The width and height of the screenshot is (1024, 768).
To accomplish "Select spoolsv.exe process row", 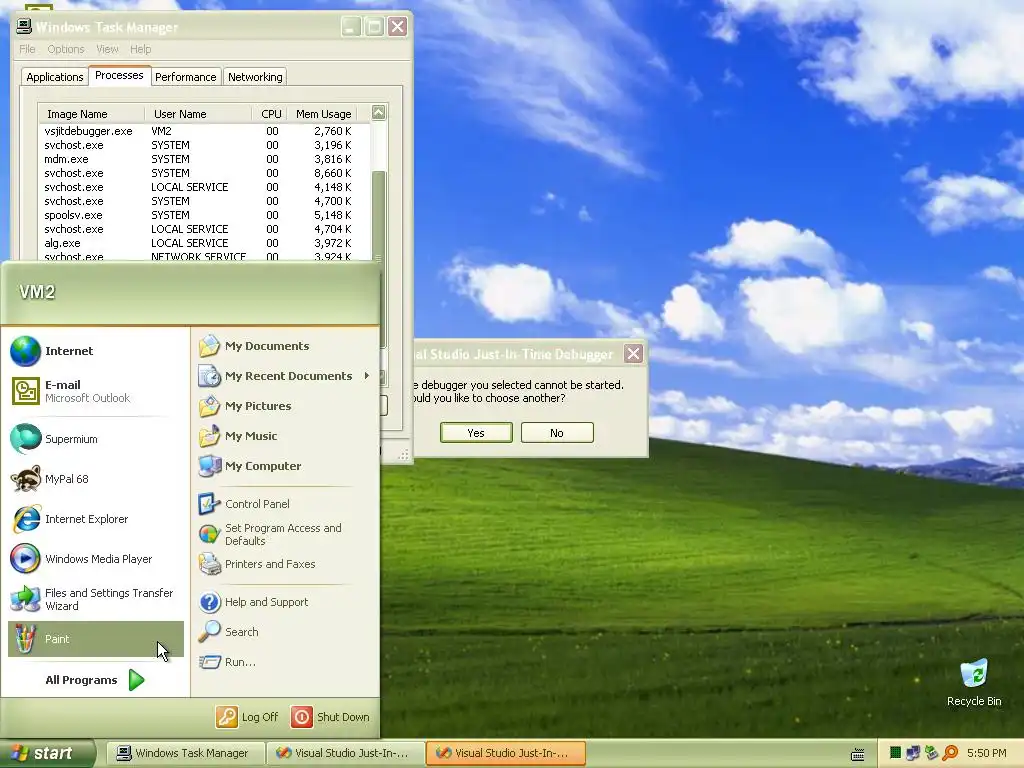I will (x=204, y=216).
